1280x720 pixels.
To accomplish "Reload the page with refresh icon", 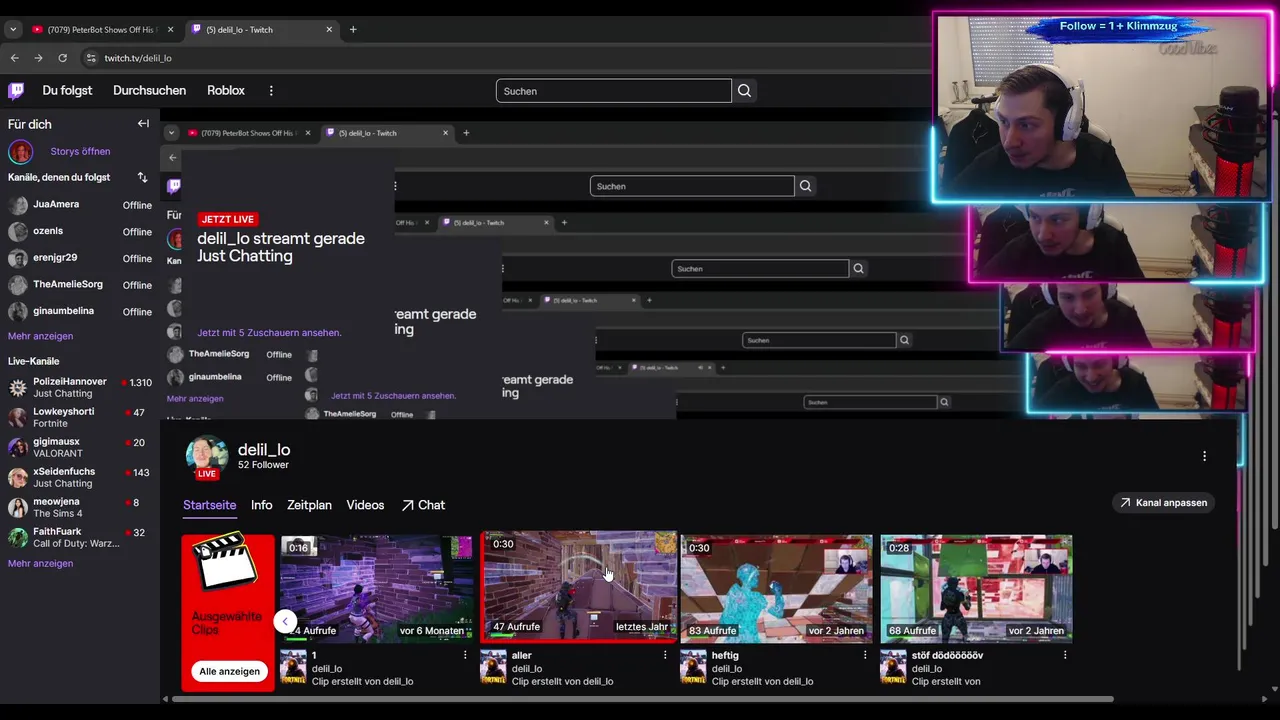I will pyautogui.click(x=62, y=58).
